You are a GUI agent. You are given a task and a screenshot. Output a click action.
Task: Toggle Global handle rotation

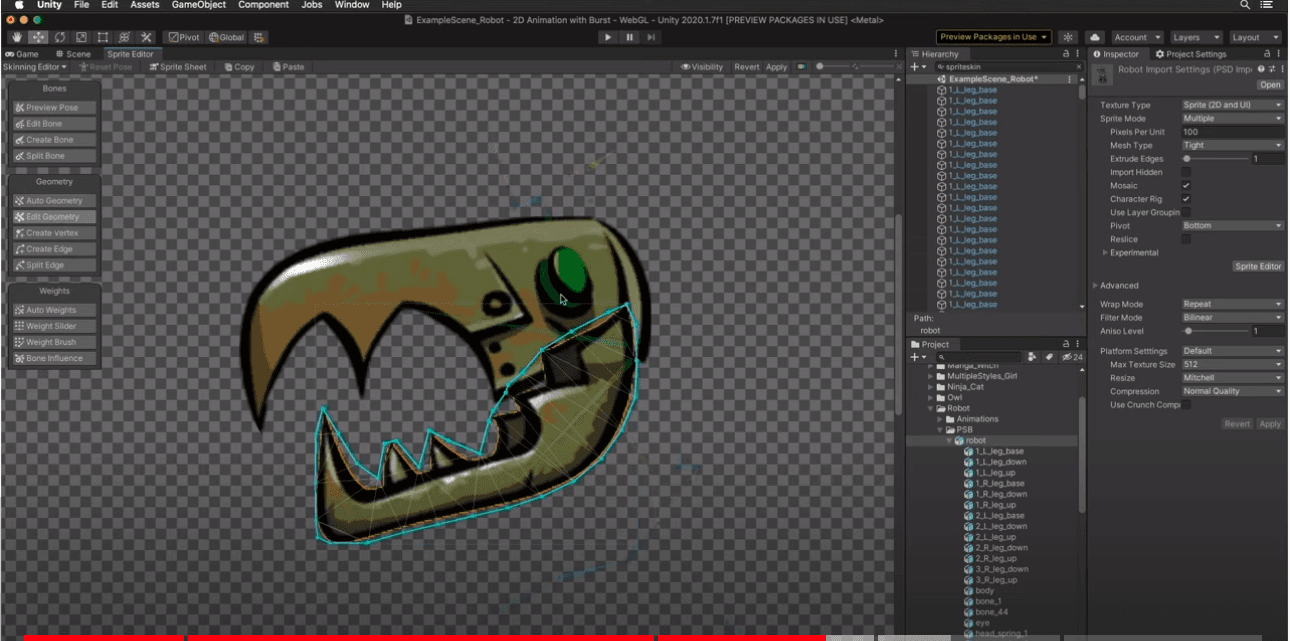(x=226, y=37)
